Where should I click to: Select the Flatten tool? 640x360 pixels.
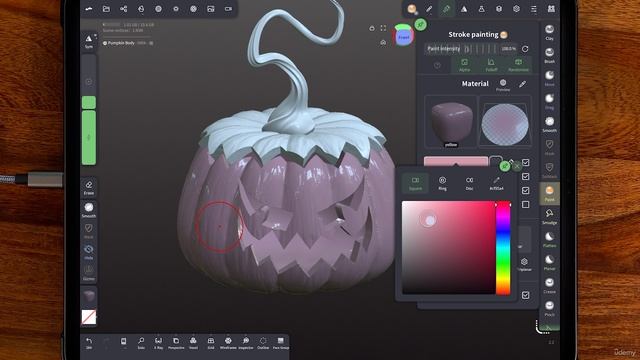click(549, 240)
